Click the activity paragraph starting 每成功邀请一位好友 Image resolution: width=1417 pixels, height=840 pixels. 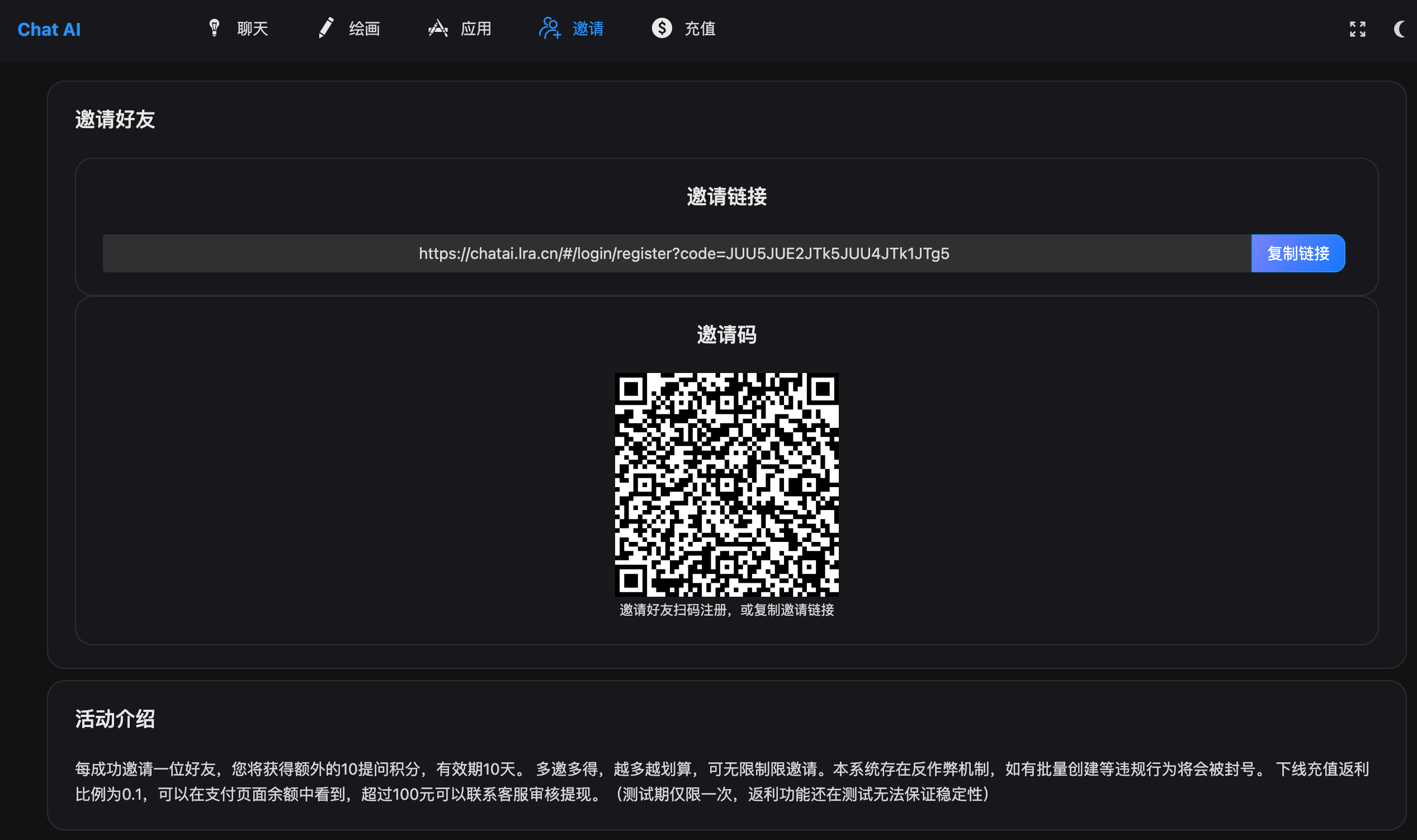pos(722,782)
